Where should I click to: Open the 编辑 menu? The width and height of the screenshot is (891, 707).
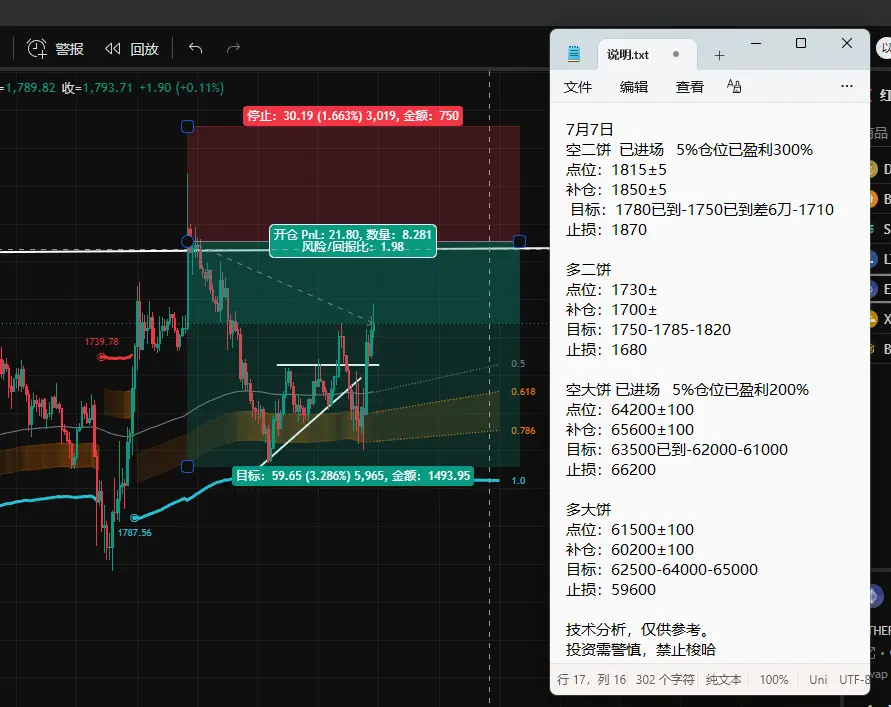[x=634, y=87]
